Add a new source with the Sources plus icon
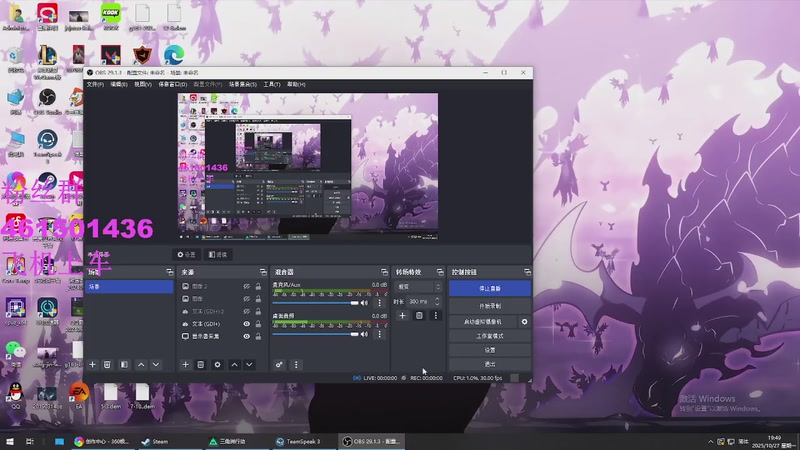This screenshot has width=800, height=450. [x=186, y=364]
